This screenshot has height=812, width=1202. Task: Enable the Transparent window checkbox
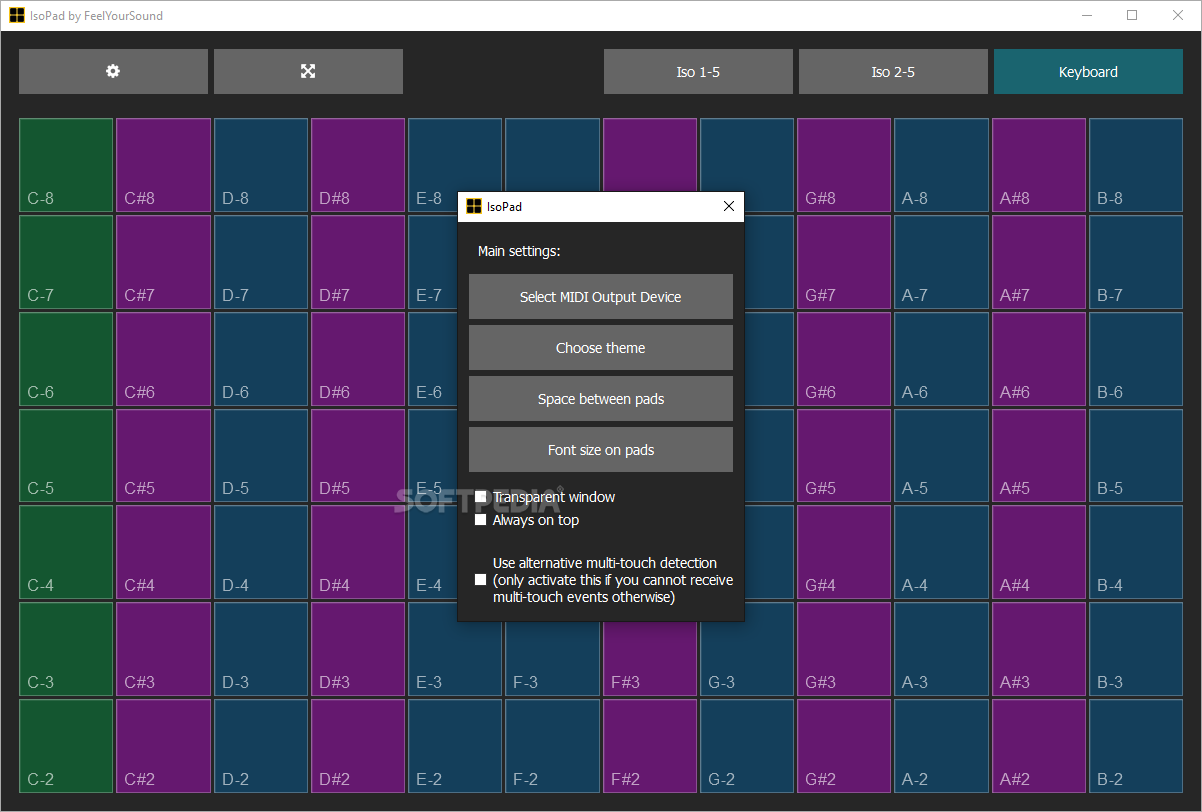coord(481,497)
